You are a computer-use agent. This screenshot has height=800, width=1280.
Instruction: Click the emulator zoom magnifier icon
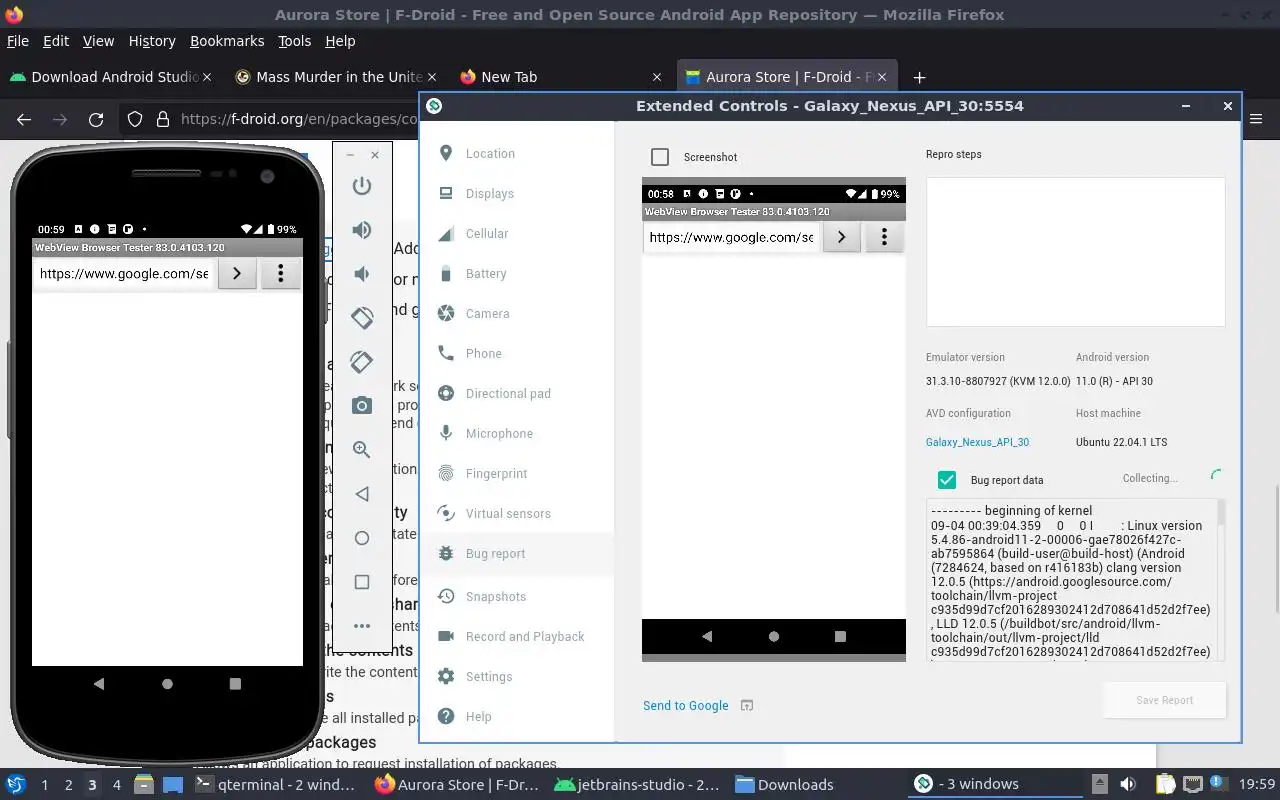[362, 450]
